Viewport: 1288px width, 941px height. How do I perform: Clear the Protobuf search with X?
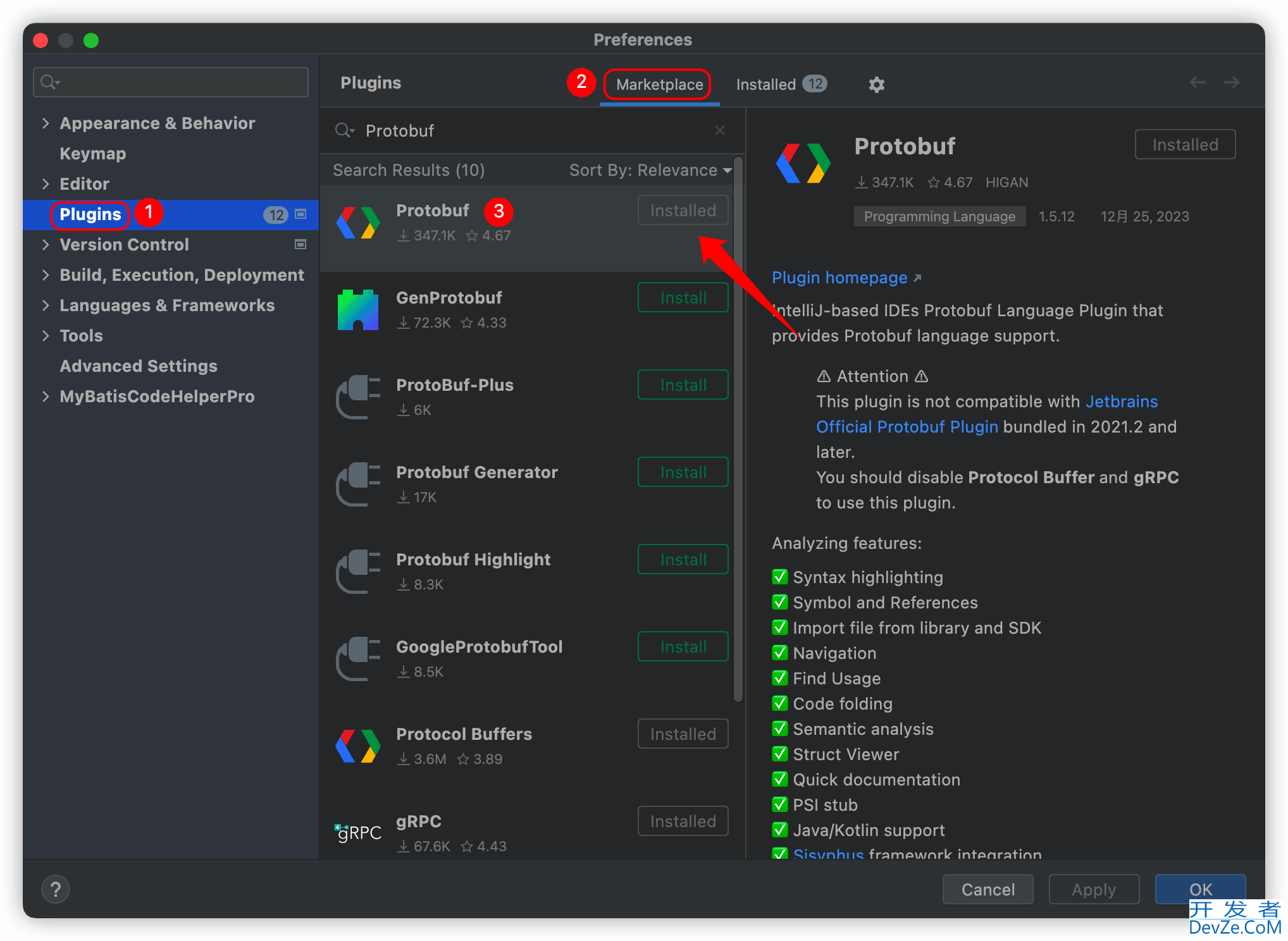(x=720, y=130)
